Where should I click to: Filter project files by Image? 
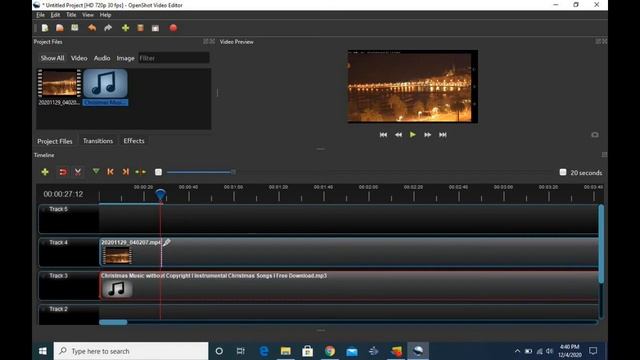125,58
